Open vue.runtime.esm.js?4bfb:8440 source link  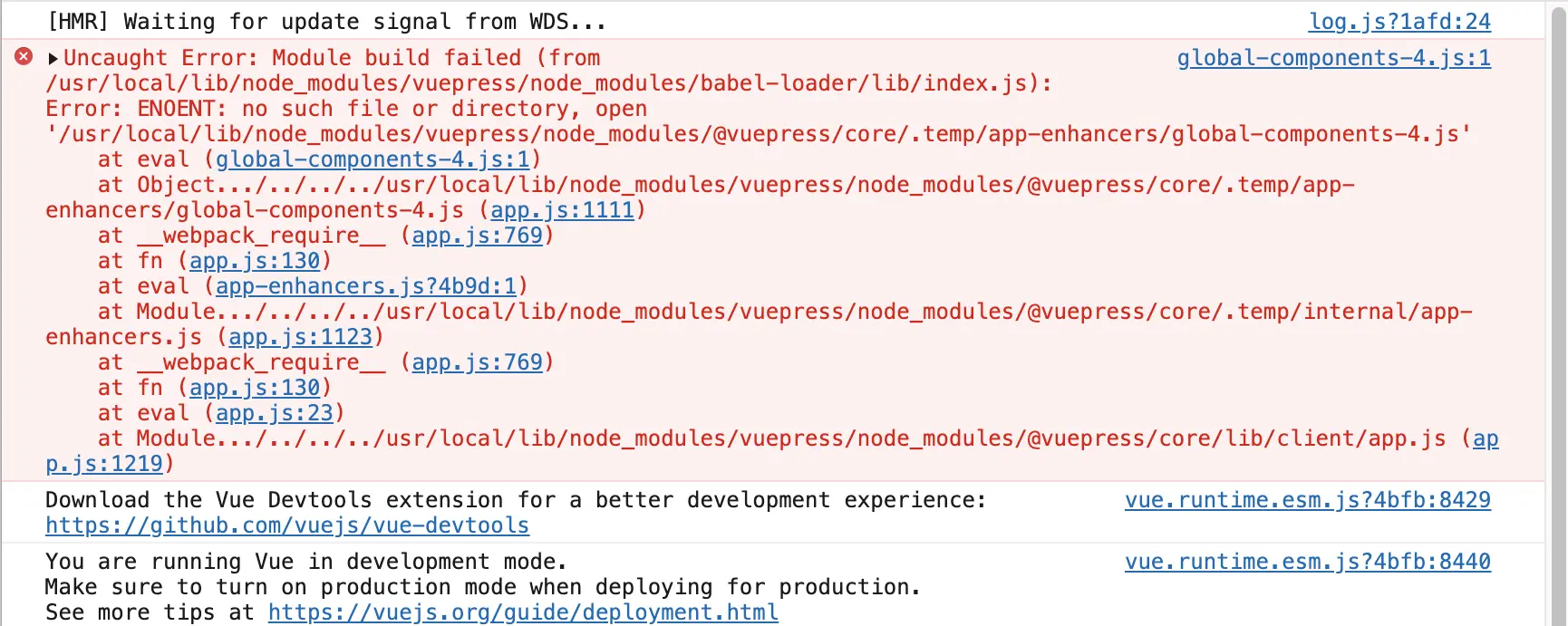[1307, 562]
